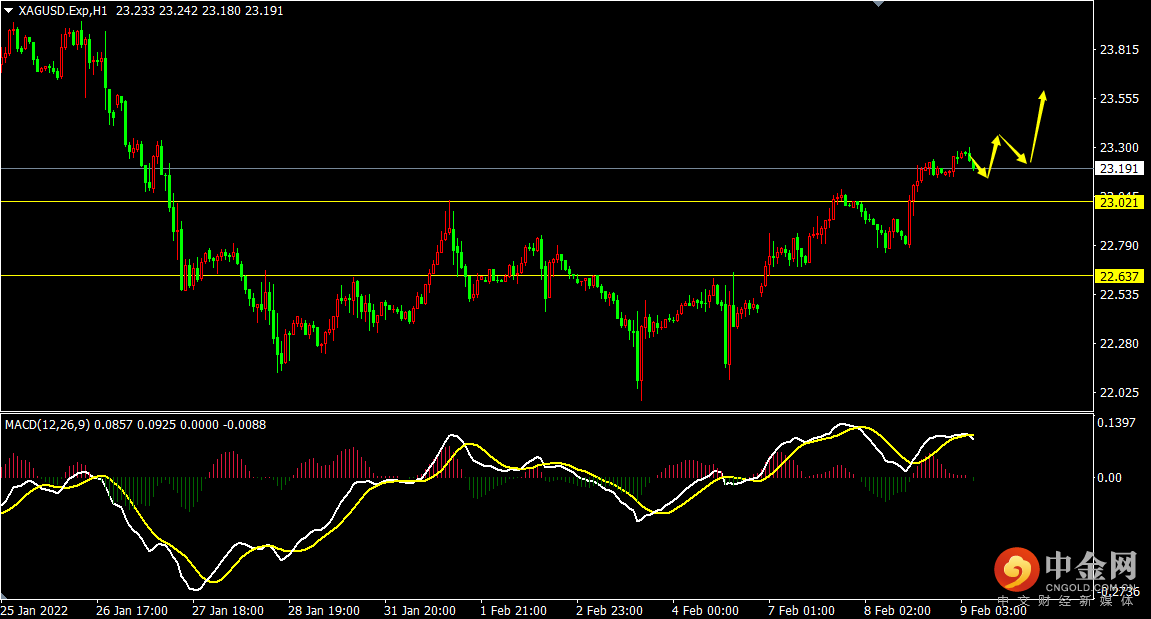This screenshot has width=1151, height=619.
Task: Click the 31 Jan 20:00 time label
Action: tap(419, 610)
